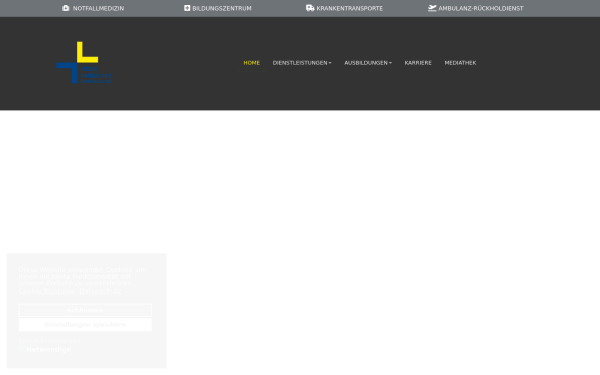Click the Ambulanz-Rückholdienst airplane icon

(432, 8)
